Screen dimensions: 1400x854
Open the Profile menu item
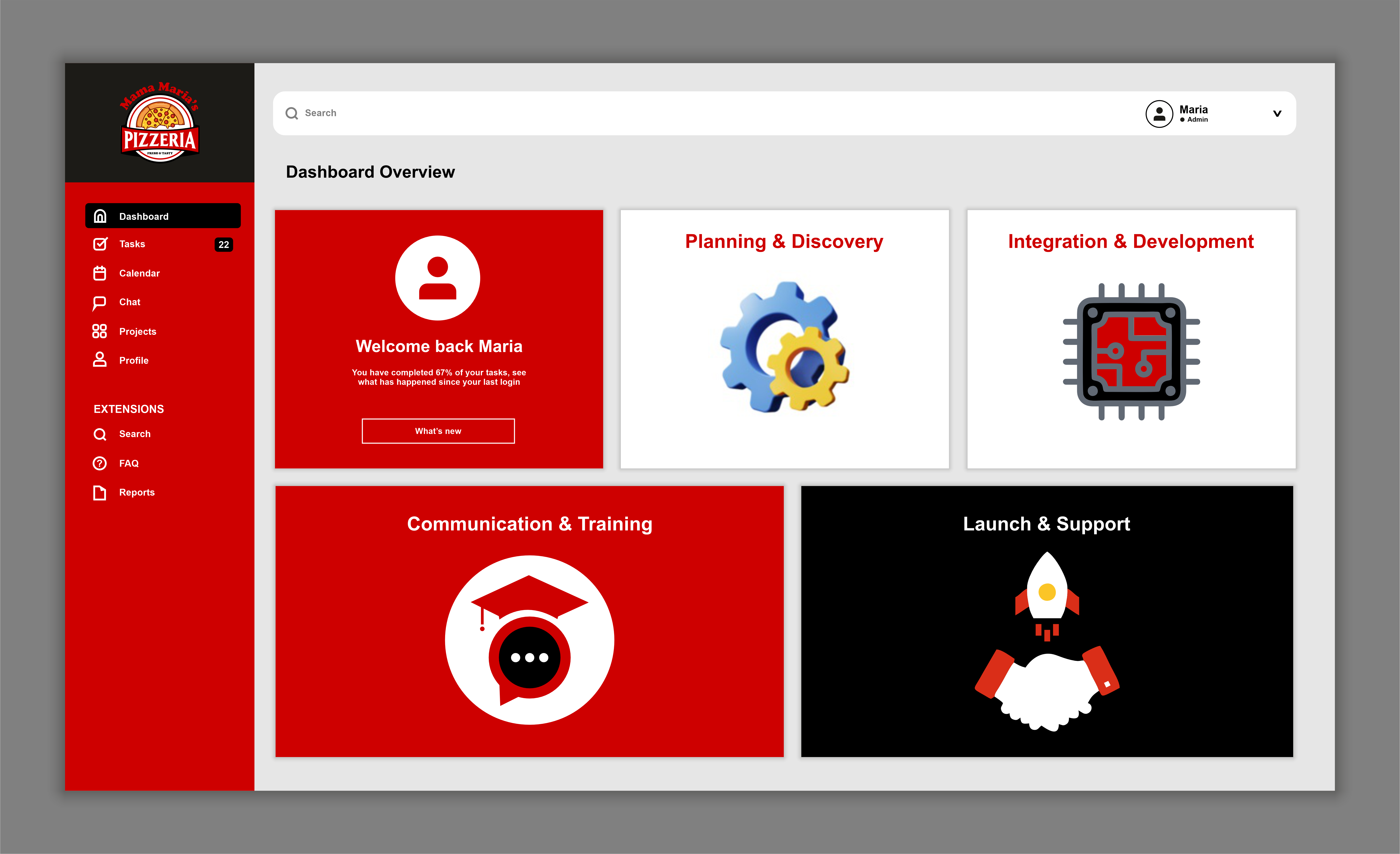click(x=163, y=360)
